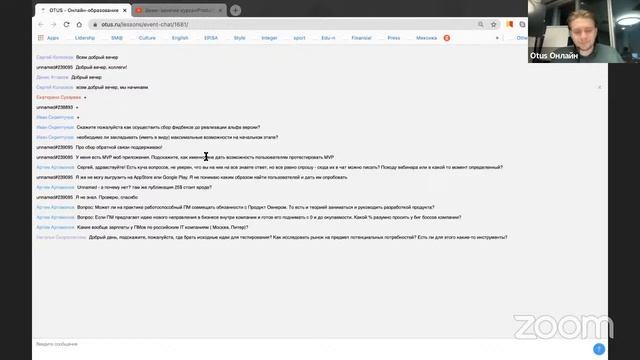Click message starting 'Unnamed - а почему нет?'
This screenshot has height=360, width=640.
[144, 187]
